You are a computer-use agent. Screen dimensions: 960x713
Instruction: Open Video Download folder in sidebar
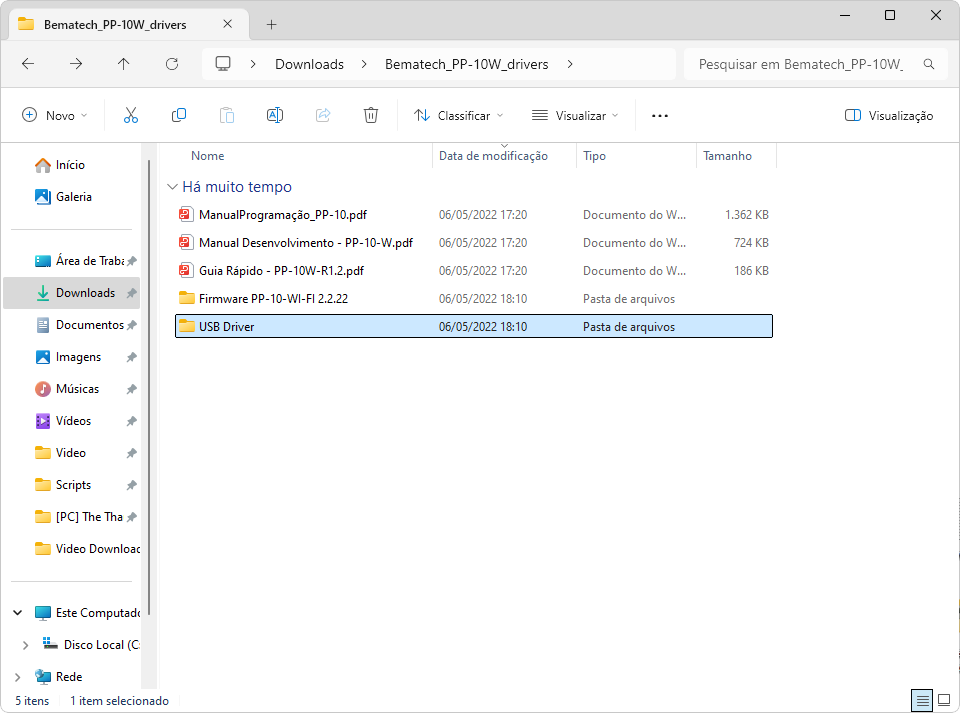click(x=72, y=548)
